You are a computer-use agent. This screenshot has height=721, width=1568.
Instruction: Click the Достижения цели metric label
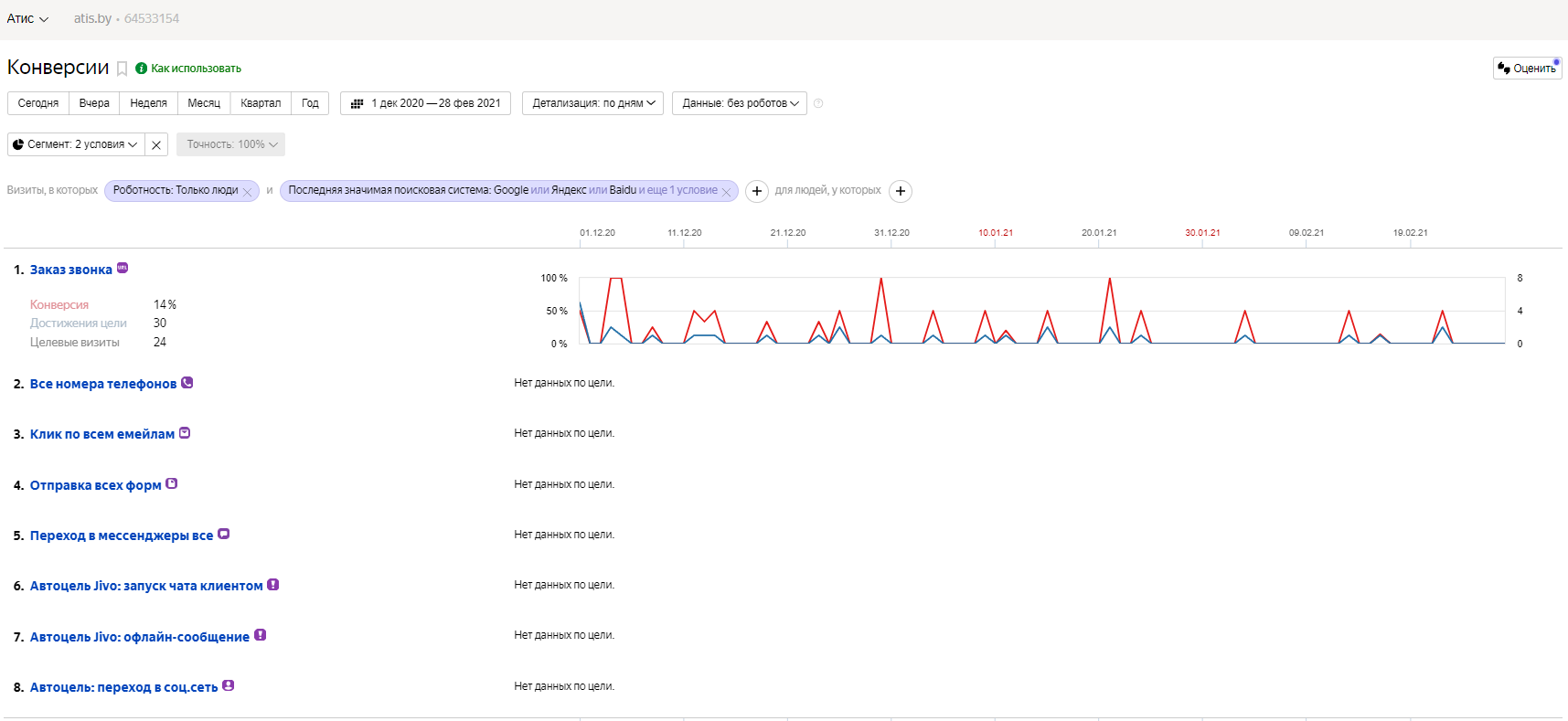(x=79, y=323)
